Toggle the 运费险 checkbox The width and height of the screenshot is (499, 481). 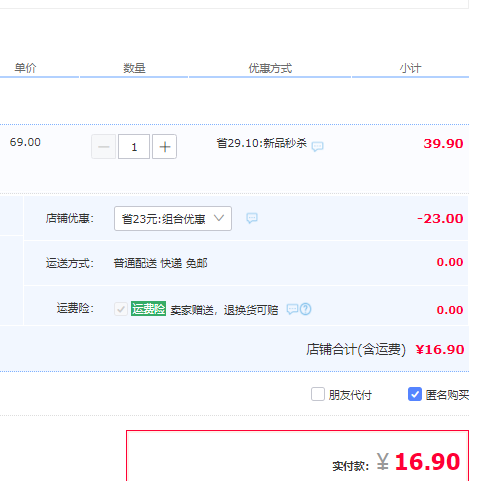click(x=121, y=309)
